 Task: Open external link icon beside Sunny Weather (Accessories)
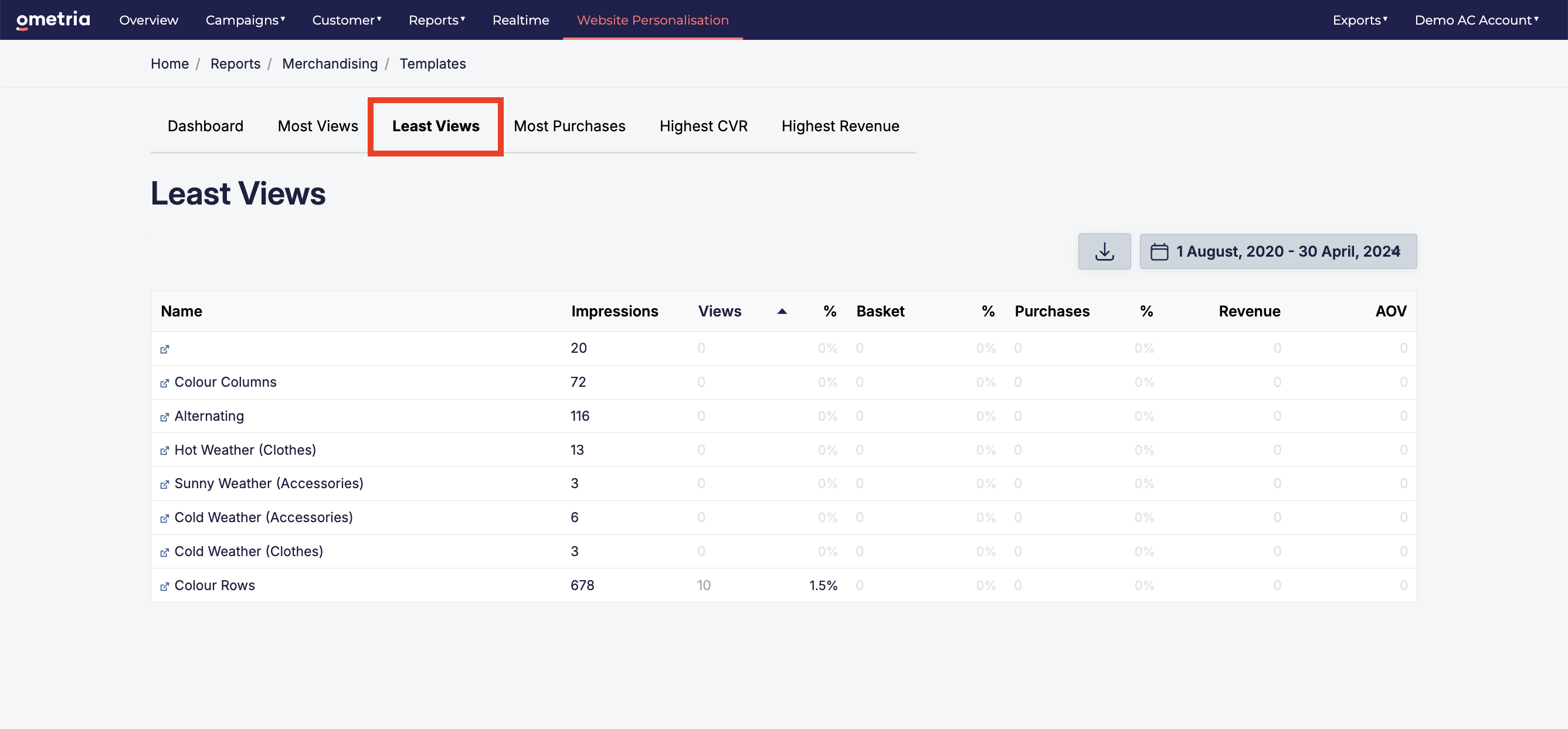point(164,485)
